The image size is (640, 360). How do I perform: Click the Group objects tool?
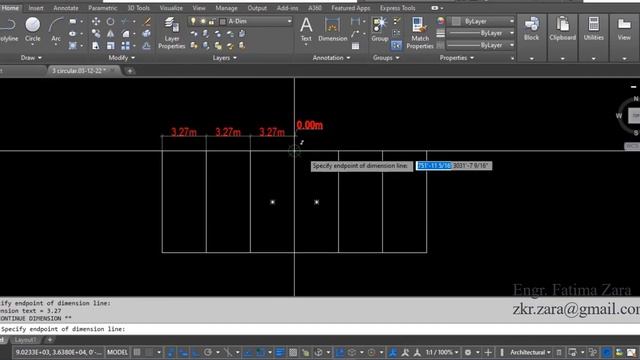(380, 29)
